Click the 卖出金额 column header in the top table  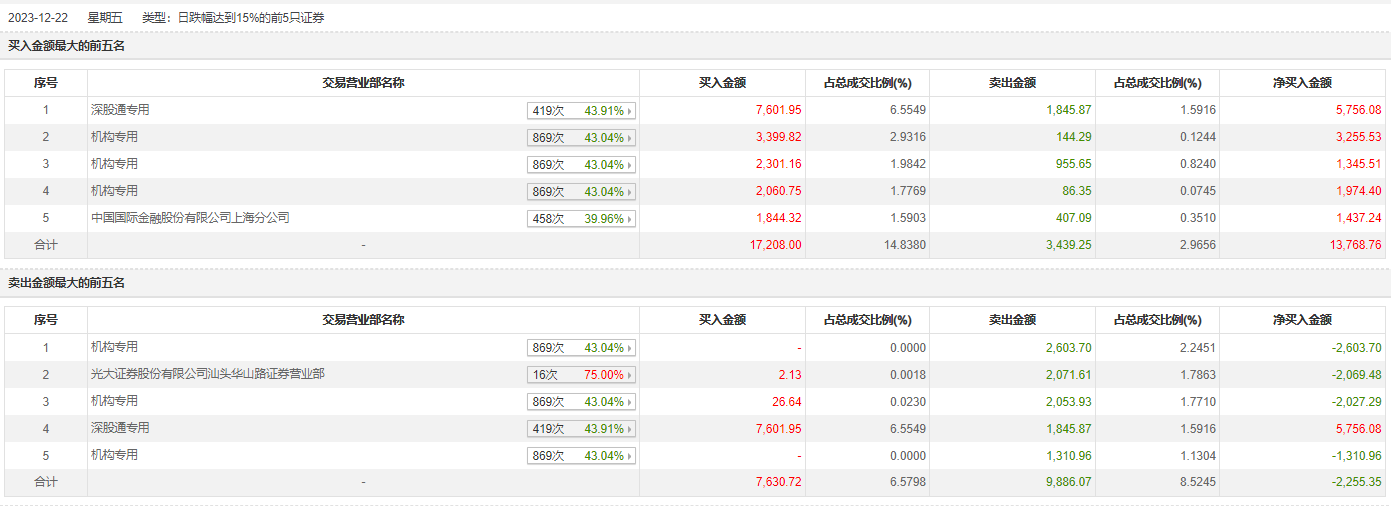tap(1012, 83)
